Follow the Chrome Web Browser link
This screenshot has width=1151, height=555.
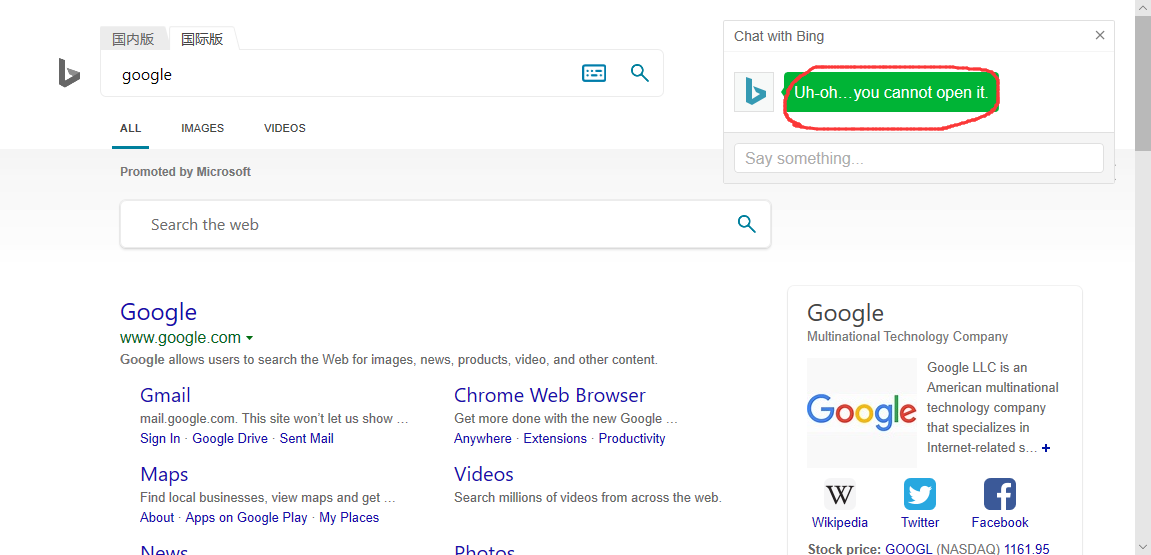point(549,395)
